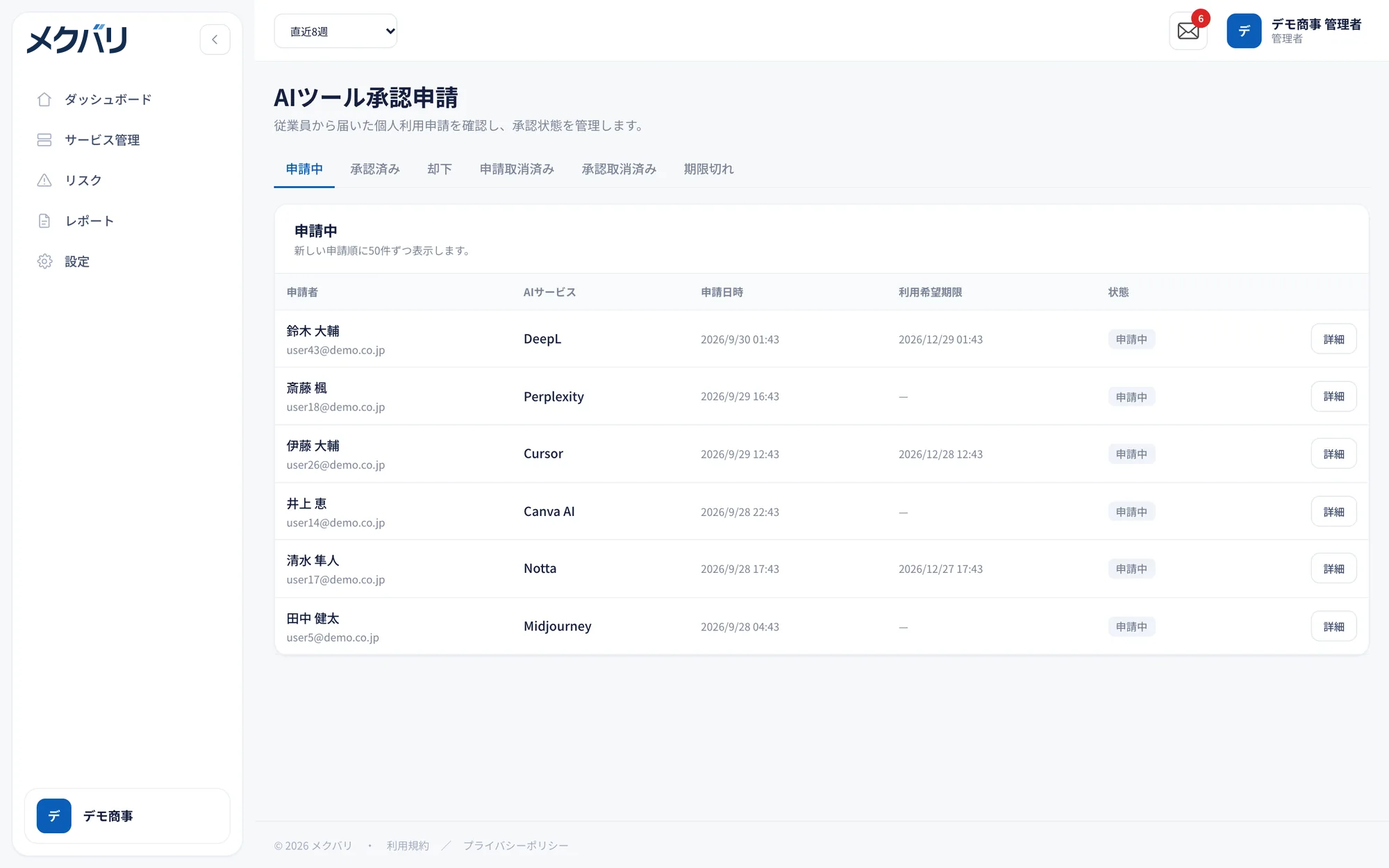Click the レポート document icon
Image resolution: width=1389 pixels, height=868 pixels.
[x=44, y=221]
